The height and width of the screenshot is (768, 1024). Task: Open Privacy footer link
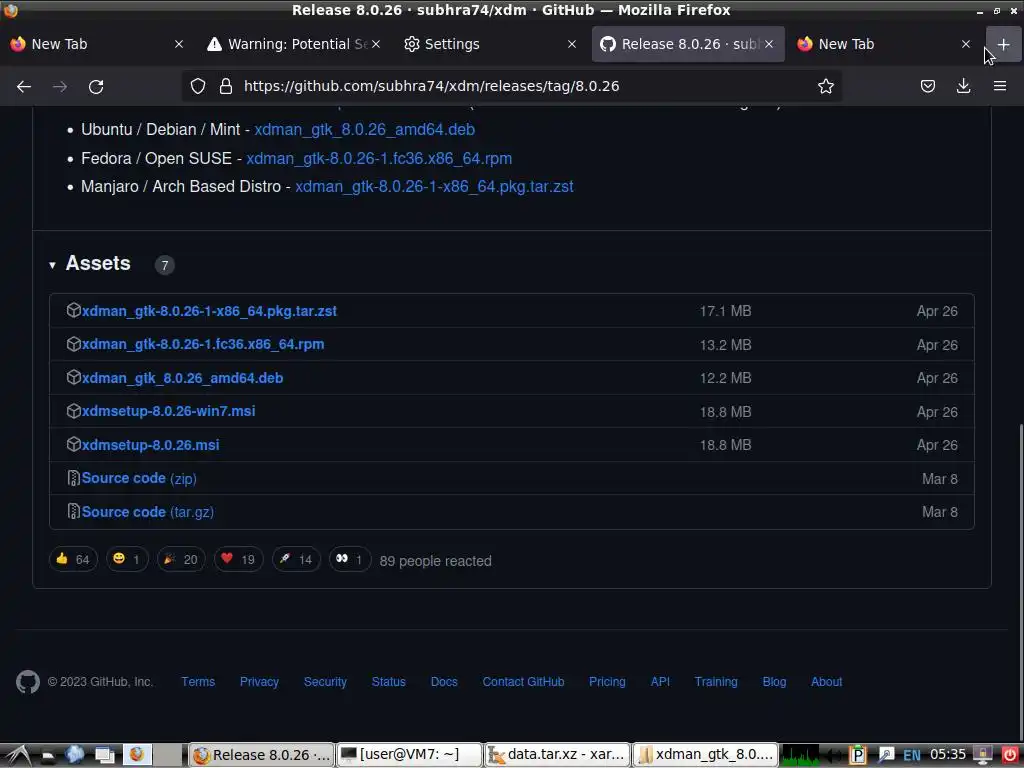(x=259, y=682)
